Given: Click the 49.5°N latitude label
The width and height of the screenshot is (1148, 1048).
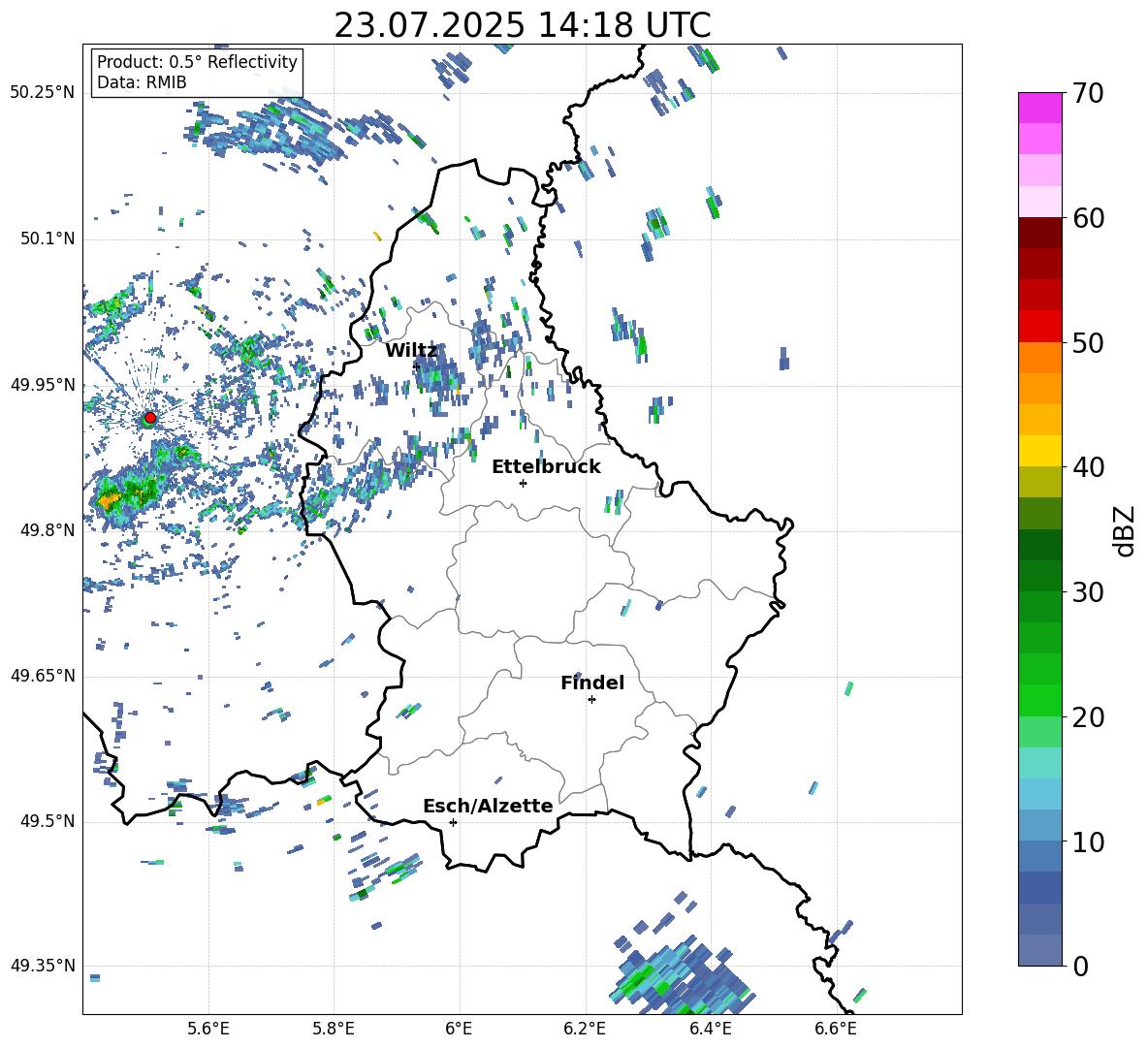Looking at the screenshot, I should click(x=47, y=821).
